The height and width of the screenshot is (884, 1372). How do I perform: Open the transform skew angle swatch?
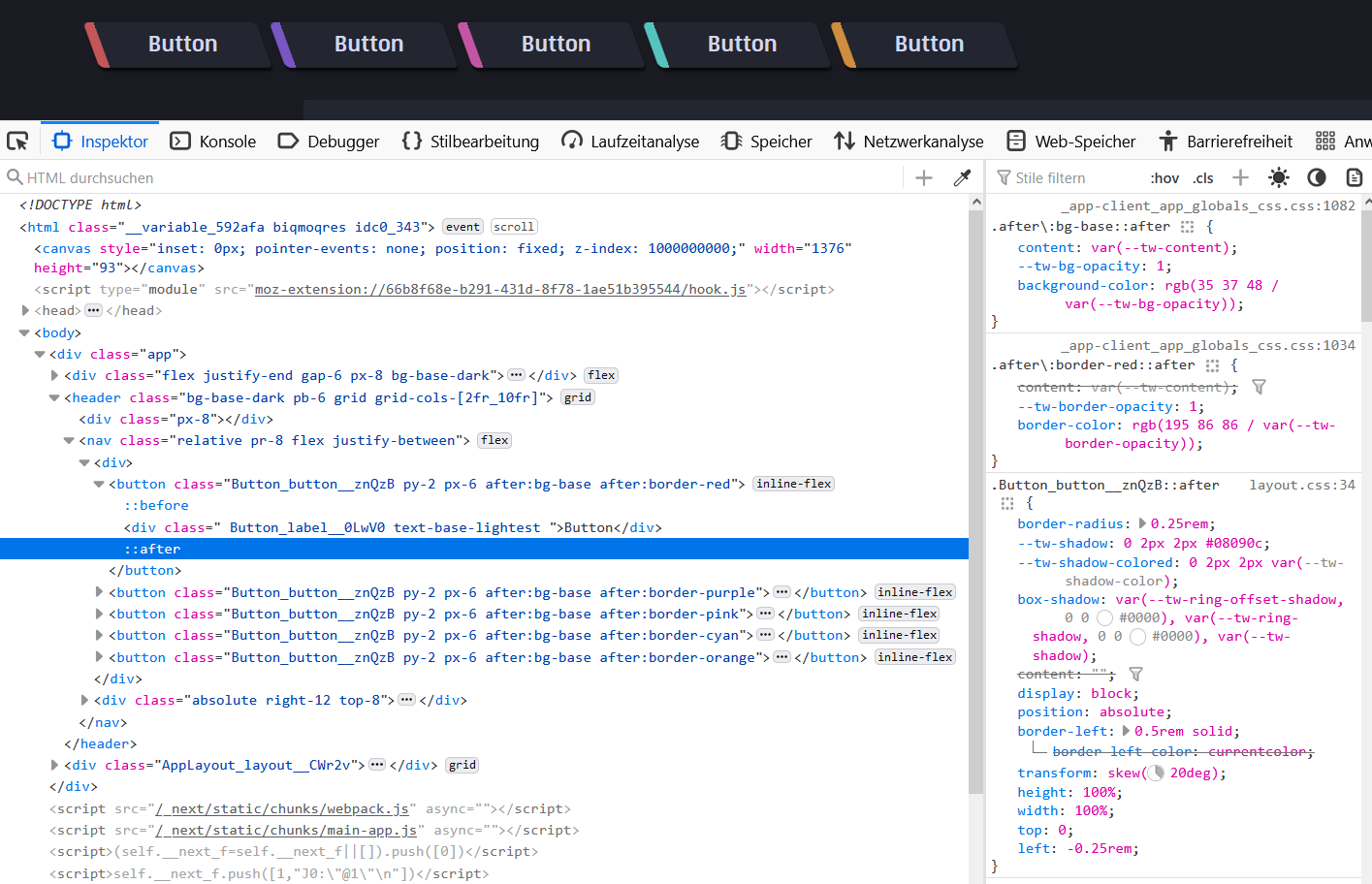(1156, 773)
